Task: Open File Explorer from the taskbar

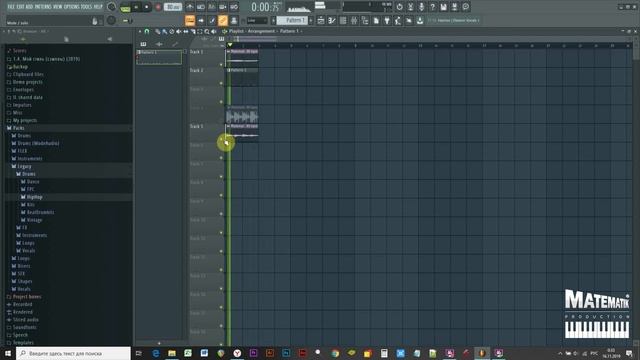Action: [x=172, y=353]
